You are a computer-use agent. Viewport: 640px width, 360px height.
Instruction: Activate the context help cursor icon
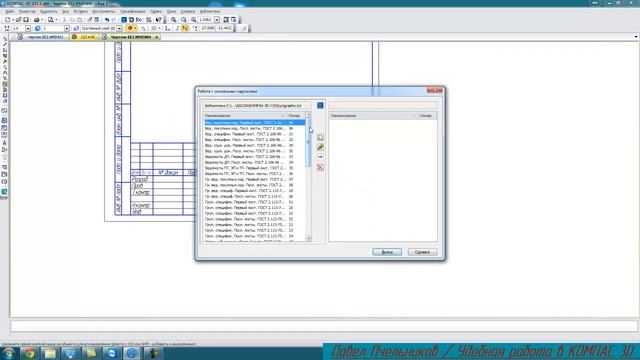(158, 20)
